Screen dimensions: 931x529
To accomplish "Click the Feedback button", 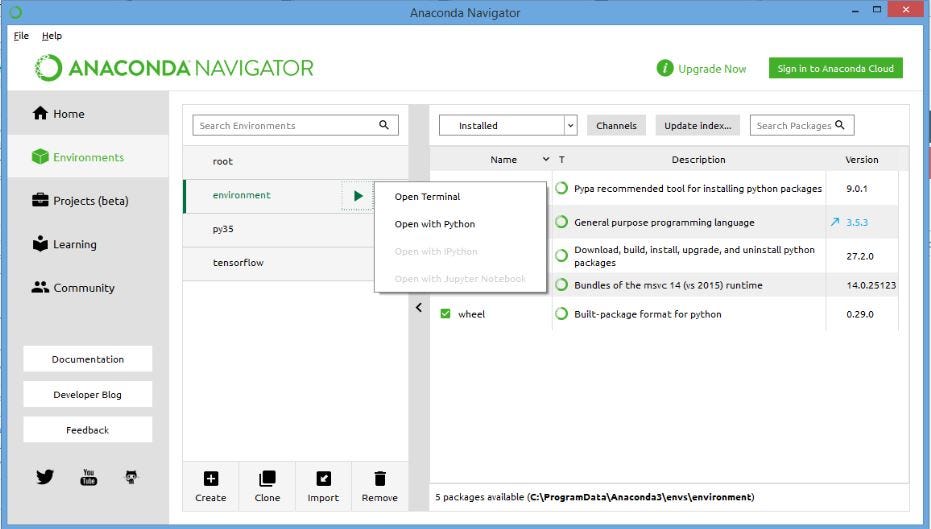I will tap(88, 430).
